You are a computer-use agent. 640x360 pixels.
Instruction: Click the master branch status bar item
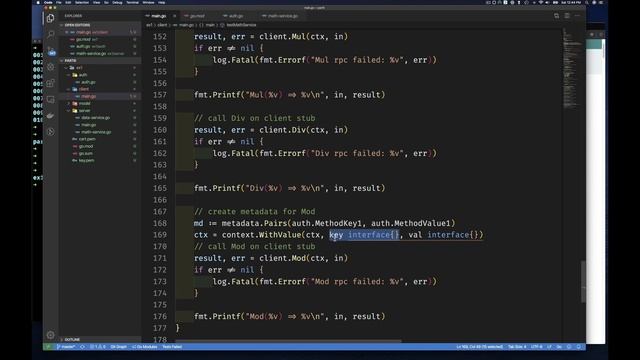click(x=66, y=347)
